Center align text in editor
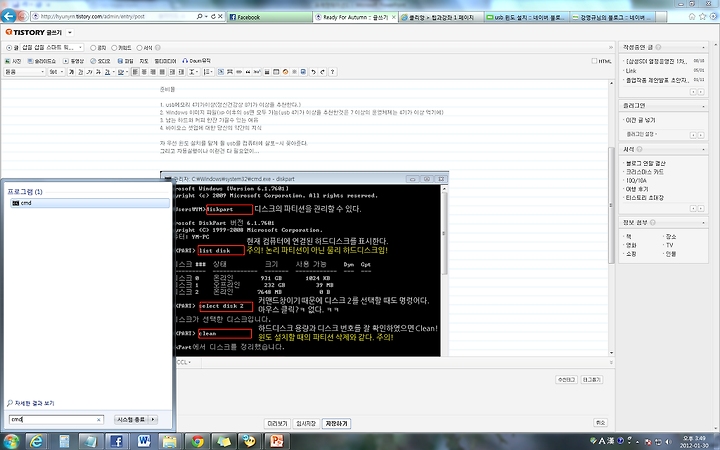 144,72
